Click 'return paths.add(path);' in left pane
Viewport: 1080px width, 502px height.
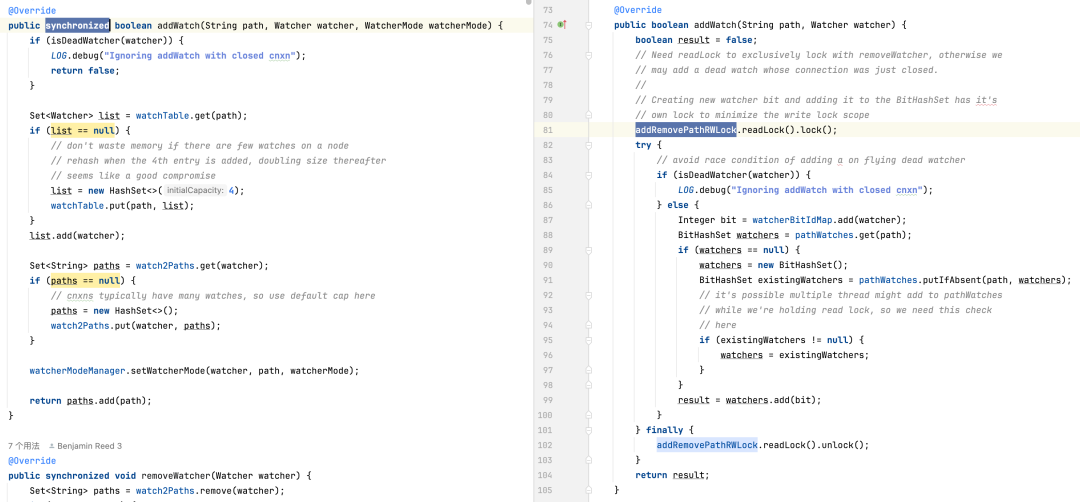tap(90, 400)
